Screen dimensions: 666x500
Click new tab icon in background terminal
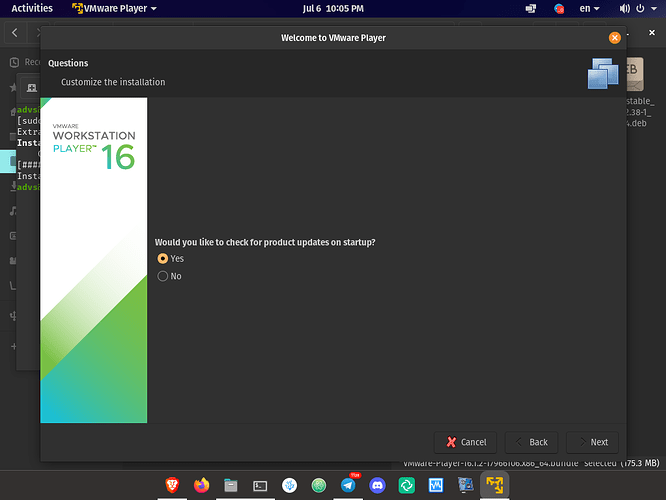tap(31, 88)
